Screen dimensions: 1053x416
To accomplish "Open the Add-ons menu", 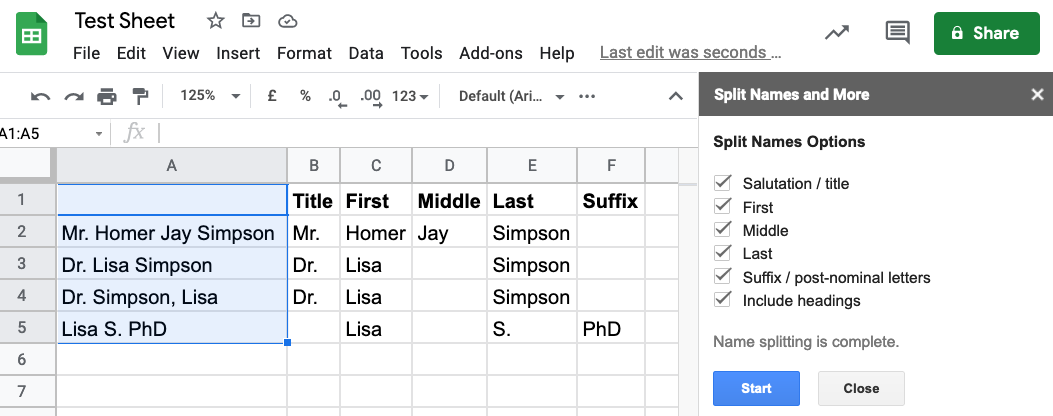I will (491, 53).
